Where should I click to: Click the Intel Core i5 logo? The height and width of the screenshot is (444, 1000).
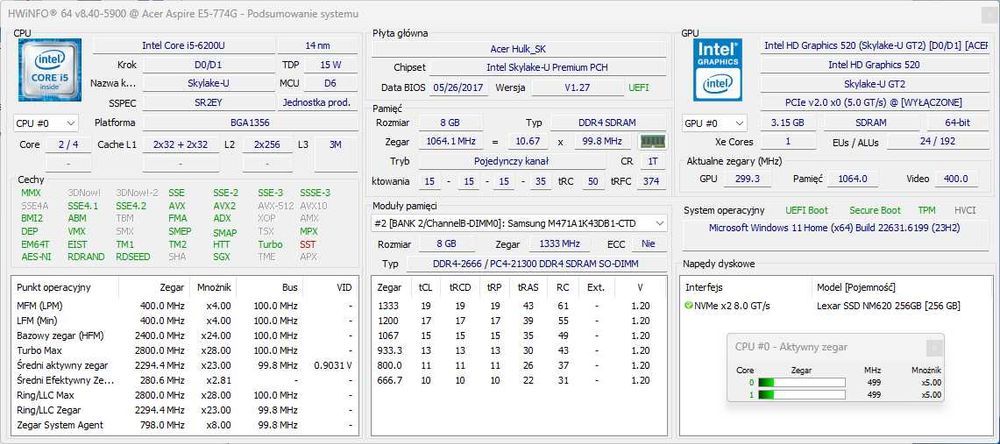tap(50, 70)
